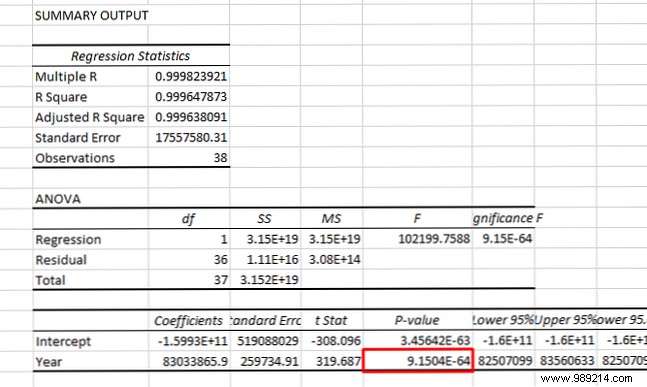647x387 pixels.
Task: Select the Multiple R label cell
Action: (66, 77)
